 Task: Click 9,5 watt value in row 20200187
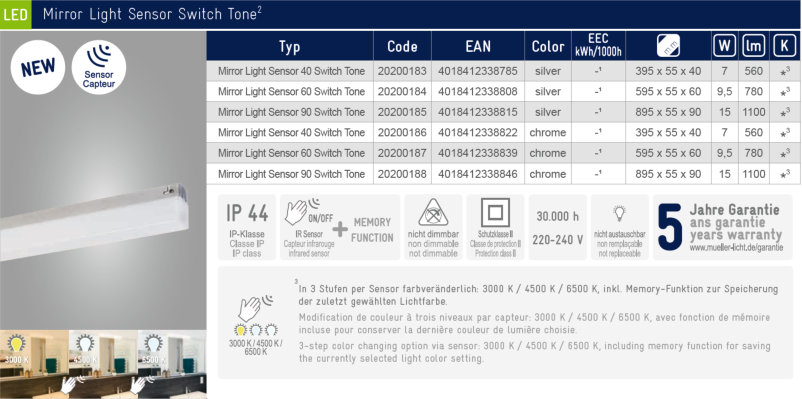[724, 153]
